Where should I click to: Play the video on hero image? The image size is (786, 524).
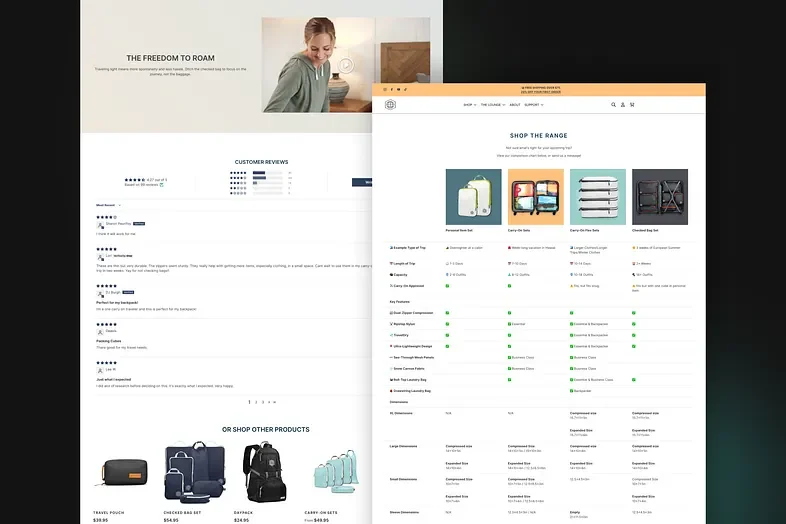[345, 67]
